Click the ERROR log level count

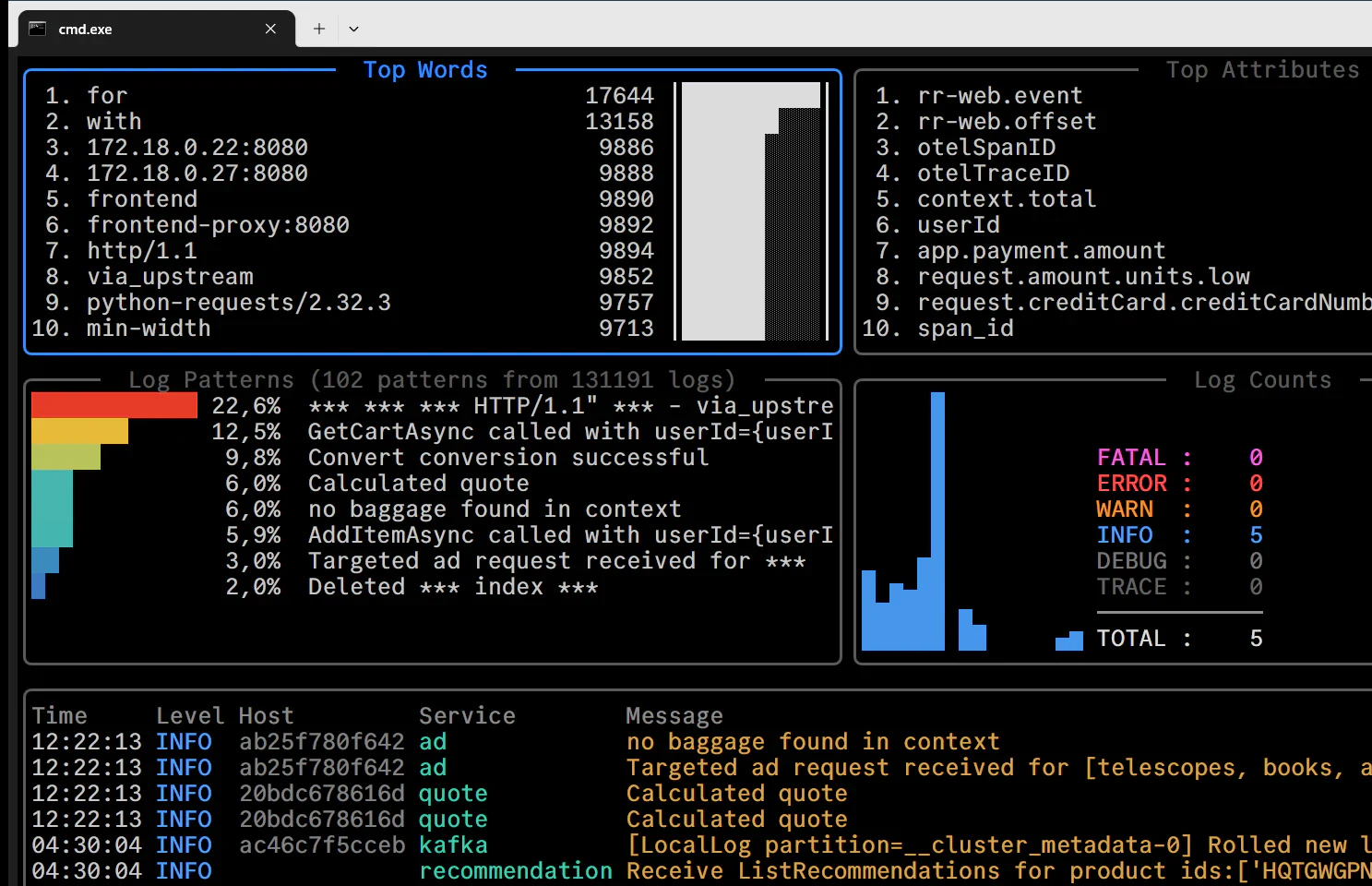click(1256, 484)
